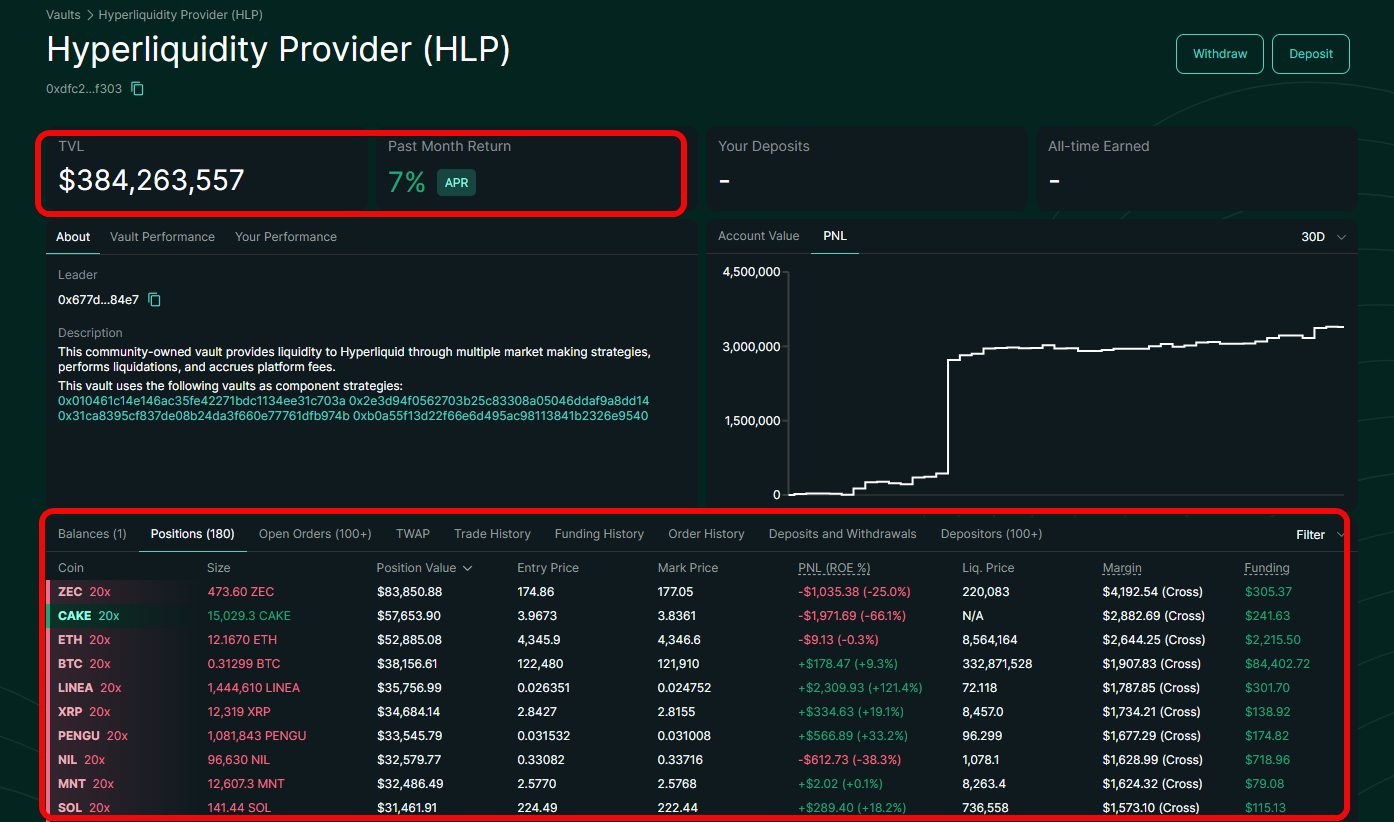Select the ZEC coin in positions
The width and height of the screenshot is (1394, 822).
(x=70, y=592)
